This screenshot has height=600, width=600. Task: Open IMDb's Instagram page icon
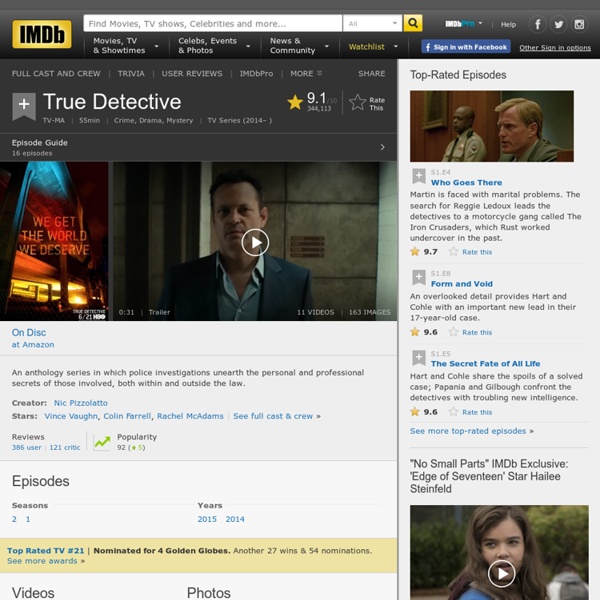coord(579,24)
